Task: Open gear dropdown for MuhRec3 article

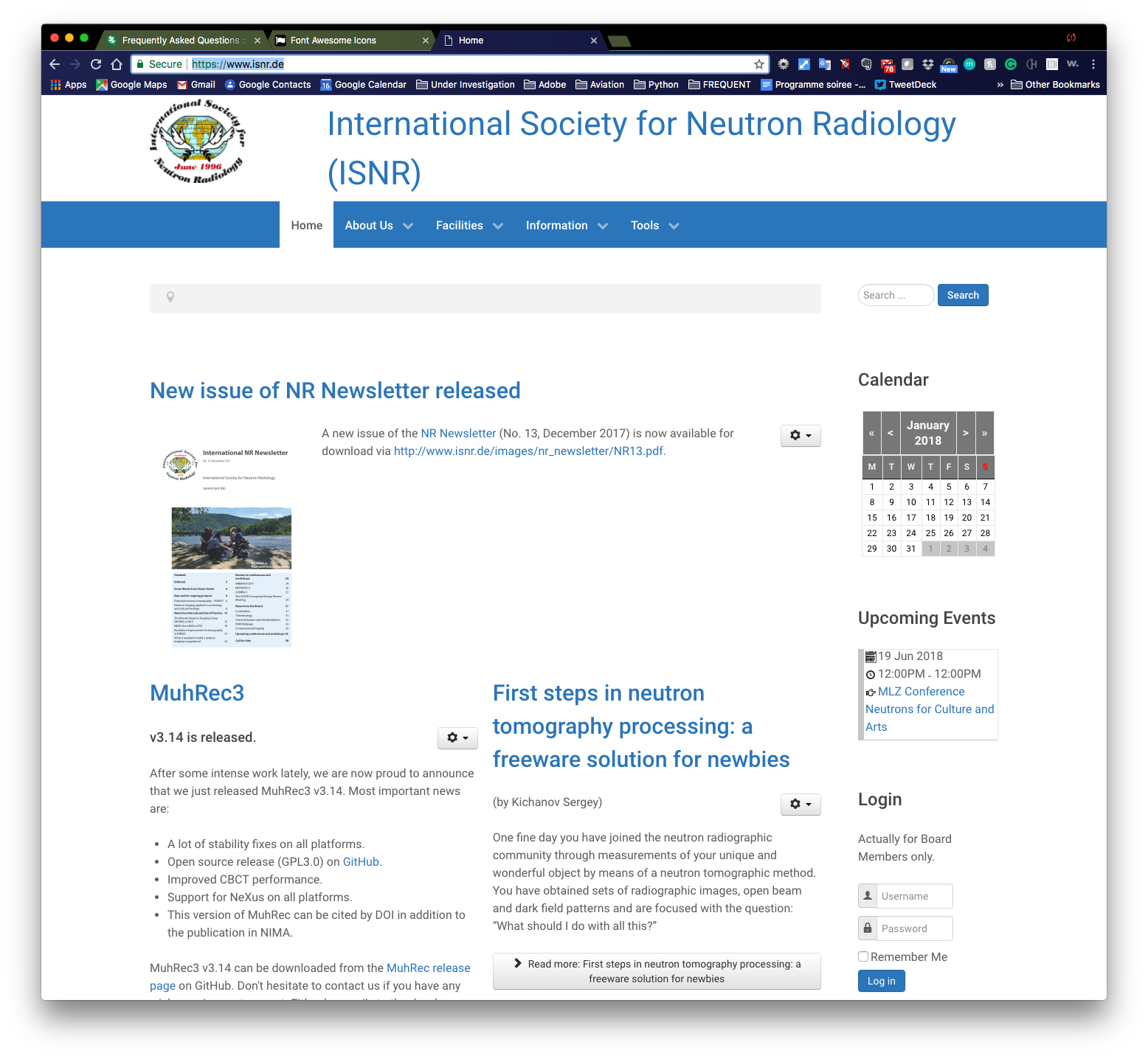Action: tap(457, 737)
